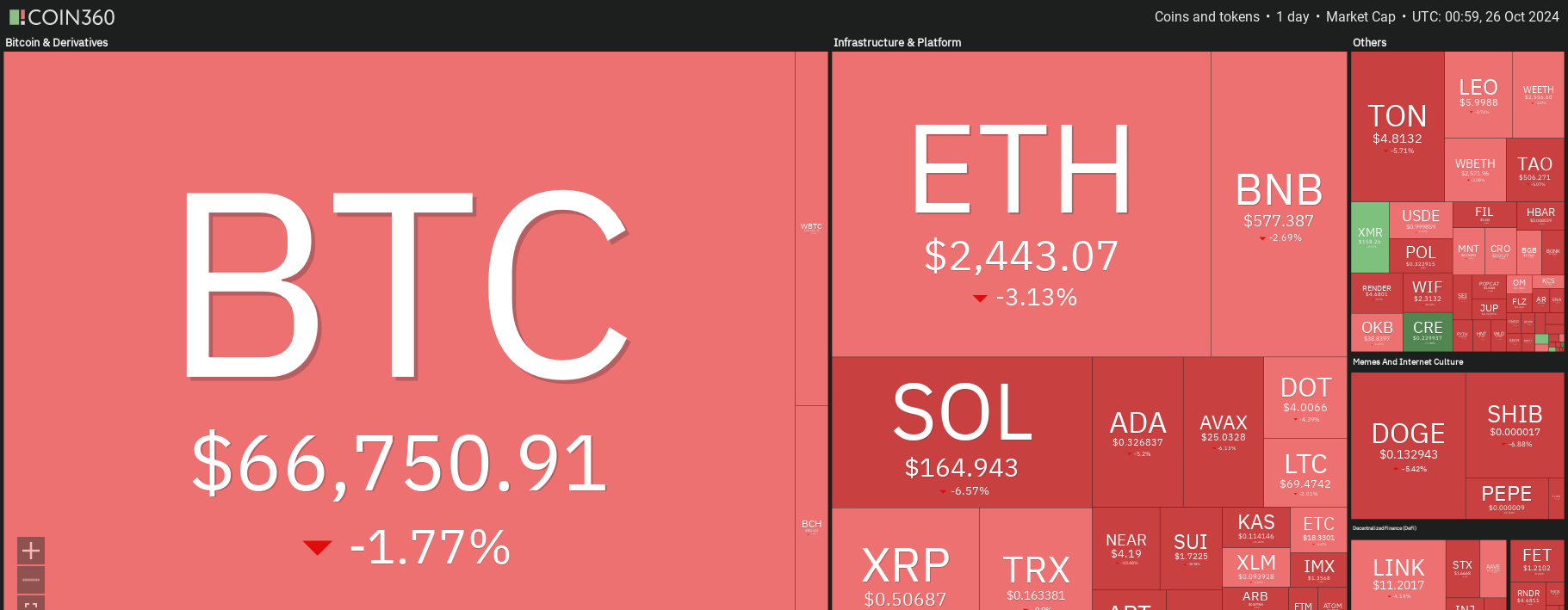
Task: Click the green CRE tile
Action: (1428, 332)
